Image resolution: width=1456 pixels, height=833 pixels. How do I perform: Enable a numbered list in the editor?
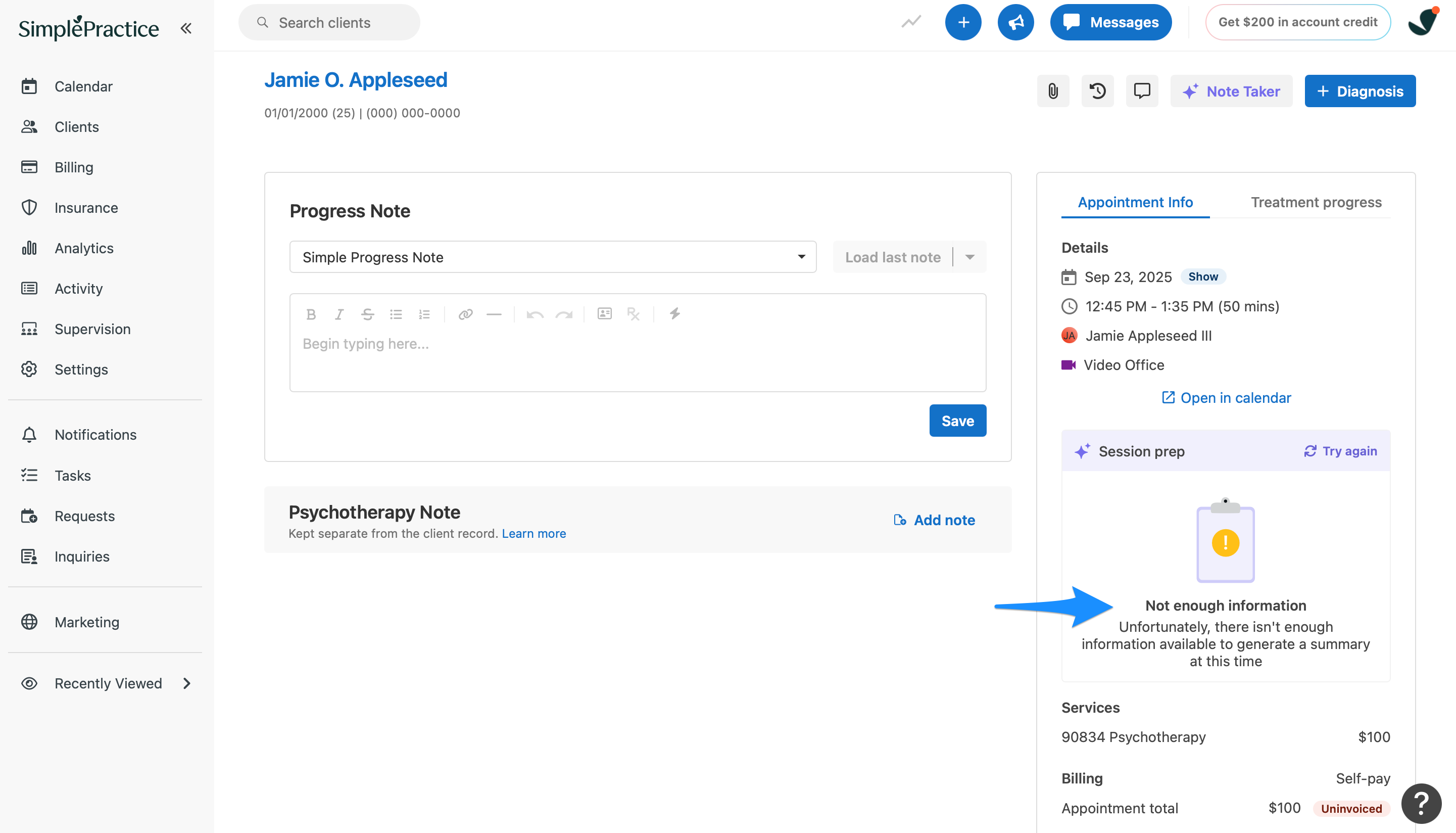tap(424, 314)
